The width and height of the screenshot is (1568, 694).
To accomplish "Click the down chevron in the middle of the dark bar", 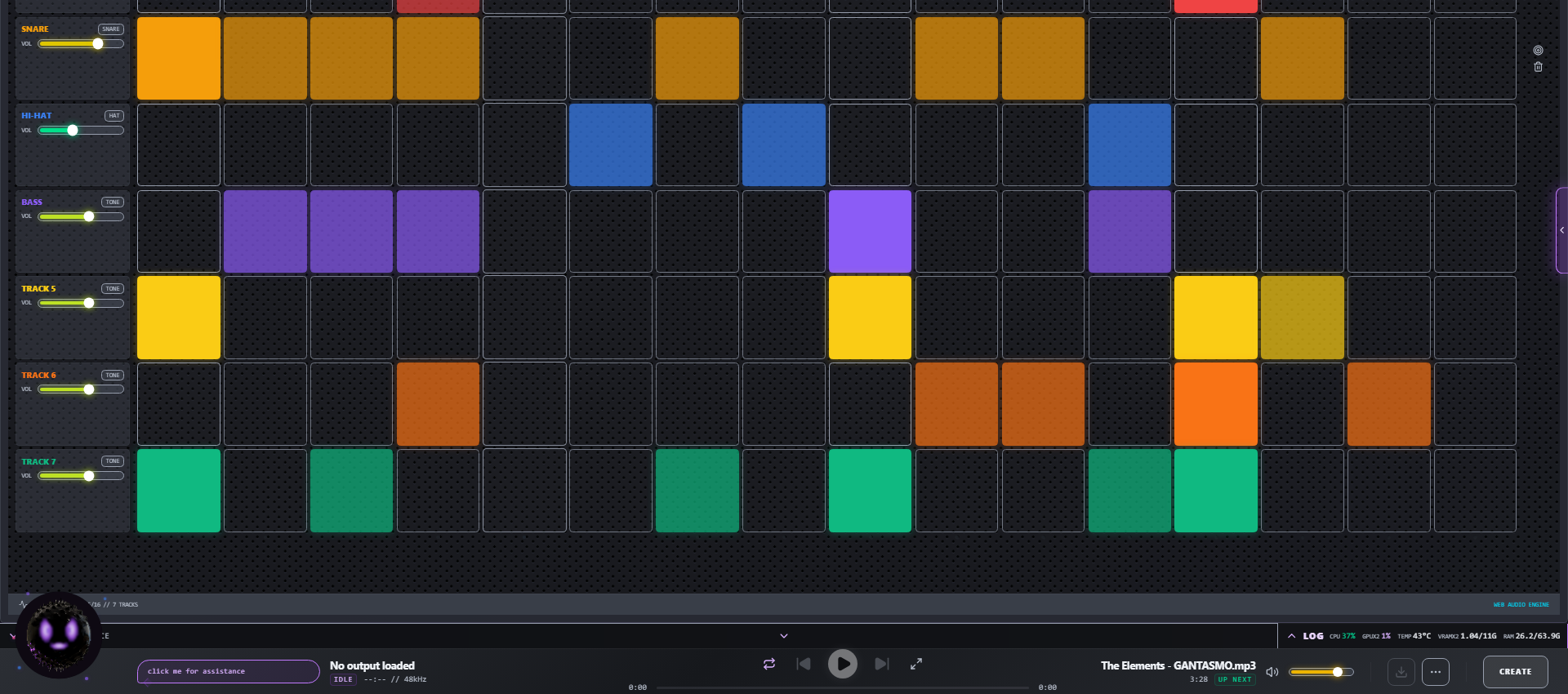I will click(x=784, y=636).
